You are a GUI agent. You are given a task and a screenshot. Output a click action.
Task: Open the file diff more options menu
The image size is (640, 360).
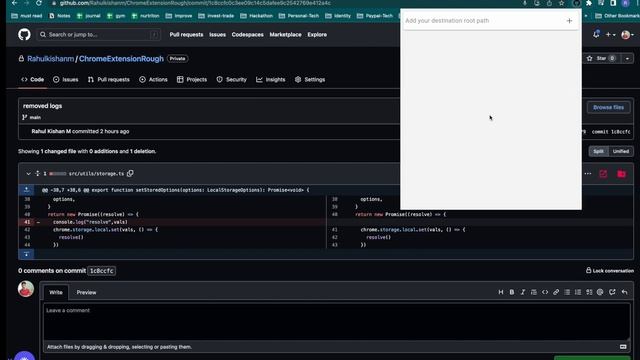coord(588,174)
